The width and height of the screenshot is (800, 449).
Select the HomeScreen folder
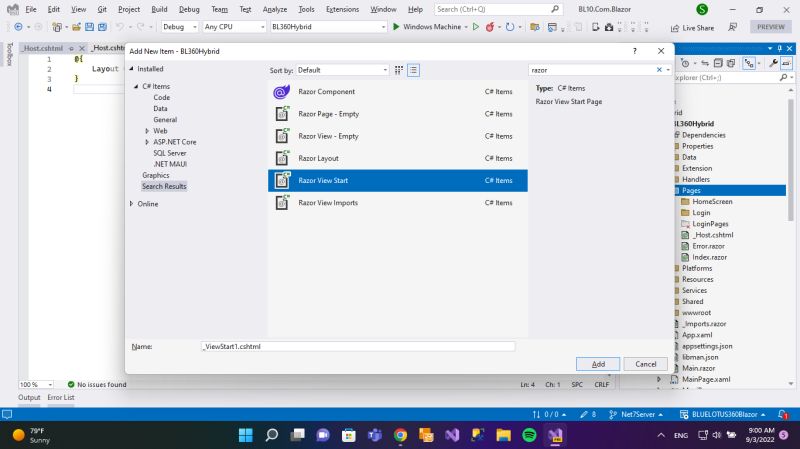(712, 202)
